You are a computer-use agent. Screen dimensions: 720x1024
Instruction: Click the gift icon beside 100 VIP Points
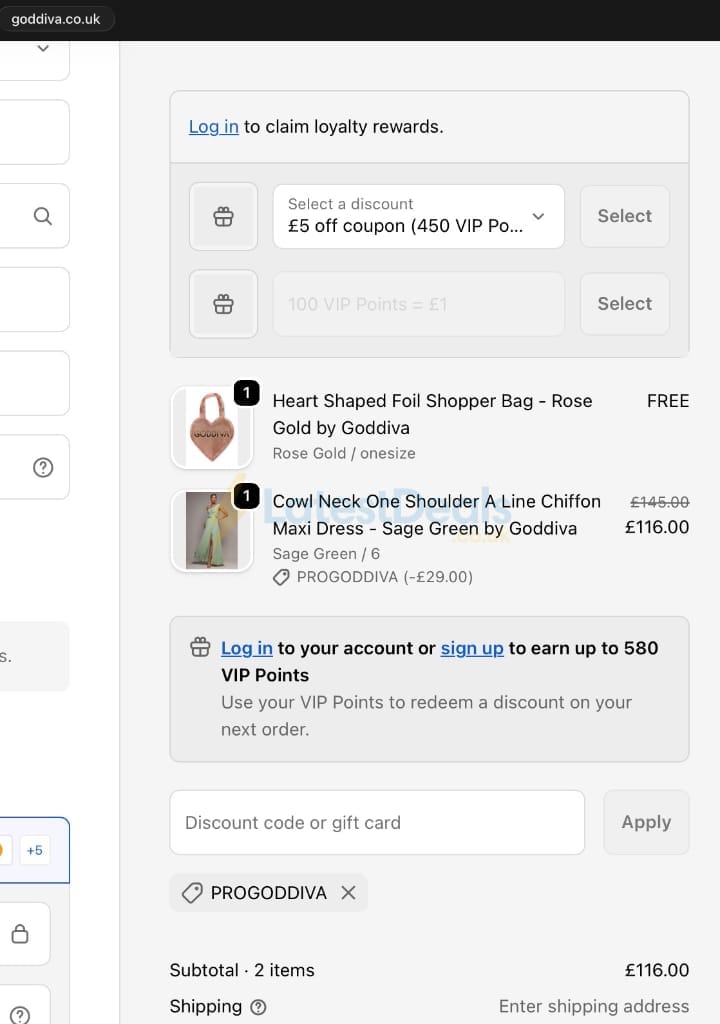(223, 304)
